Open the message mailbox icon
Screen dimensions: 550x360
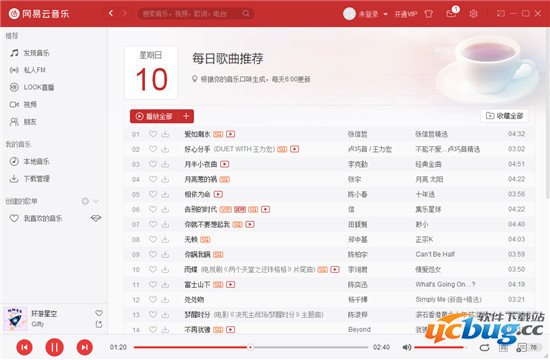[451, 13]
